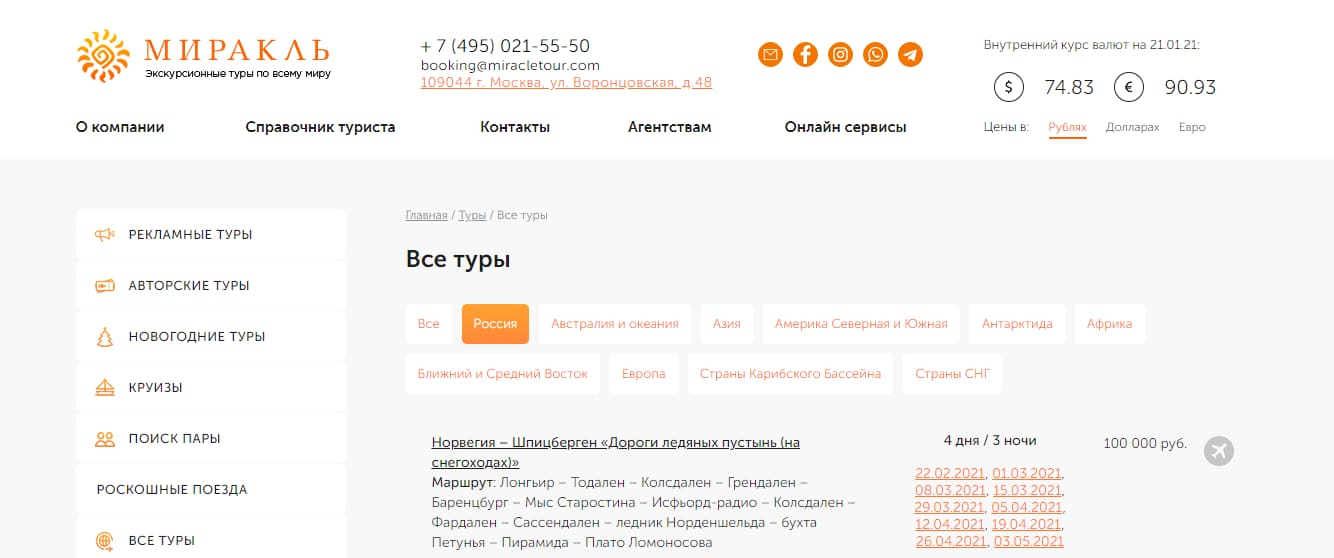Filter tours by Америка Северная и Южная

coord(861,324)
